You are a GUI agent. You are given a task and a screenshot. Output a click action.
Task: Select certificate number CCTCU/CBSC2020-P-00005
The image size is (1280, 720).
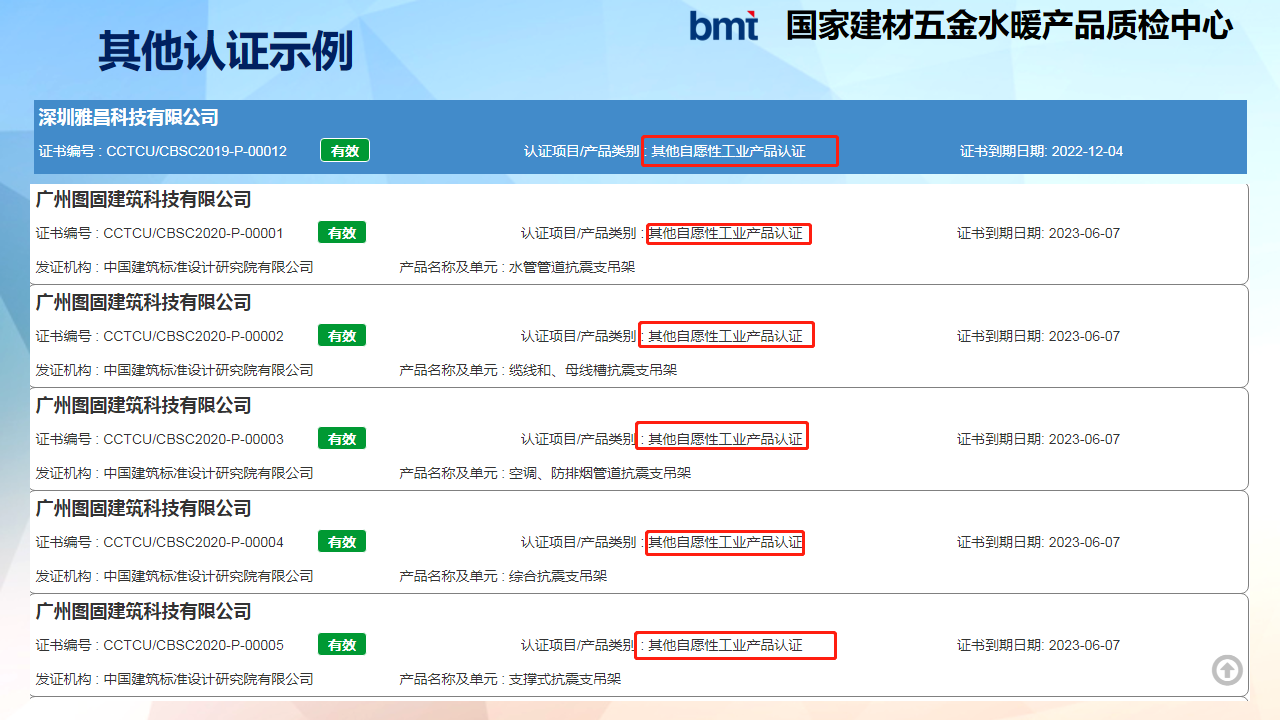(x=193, y=645)
